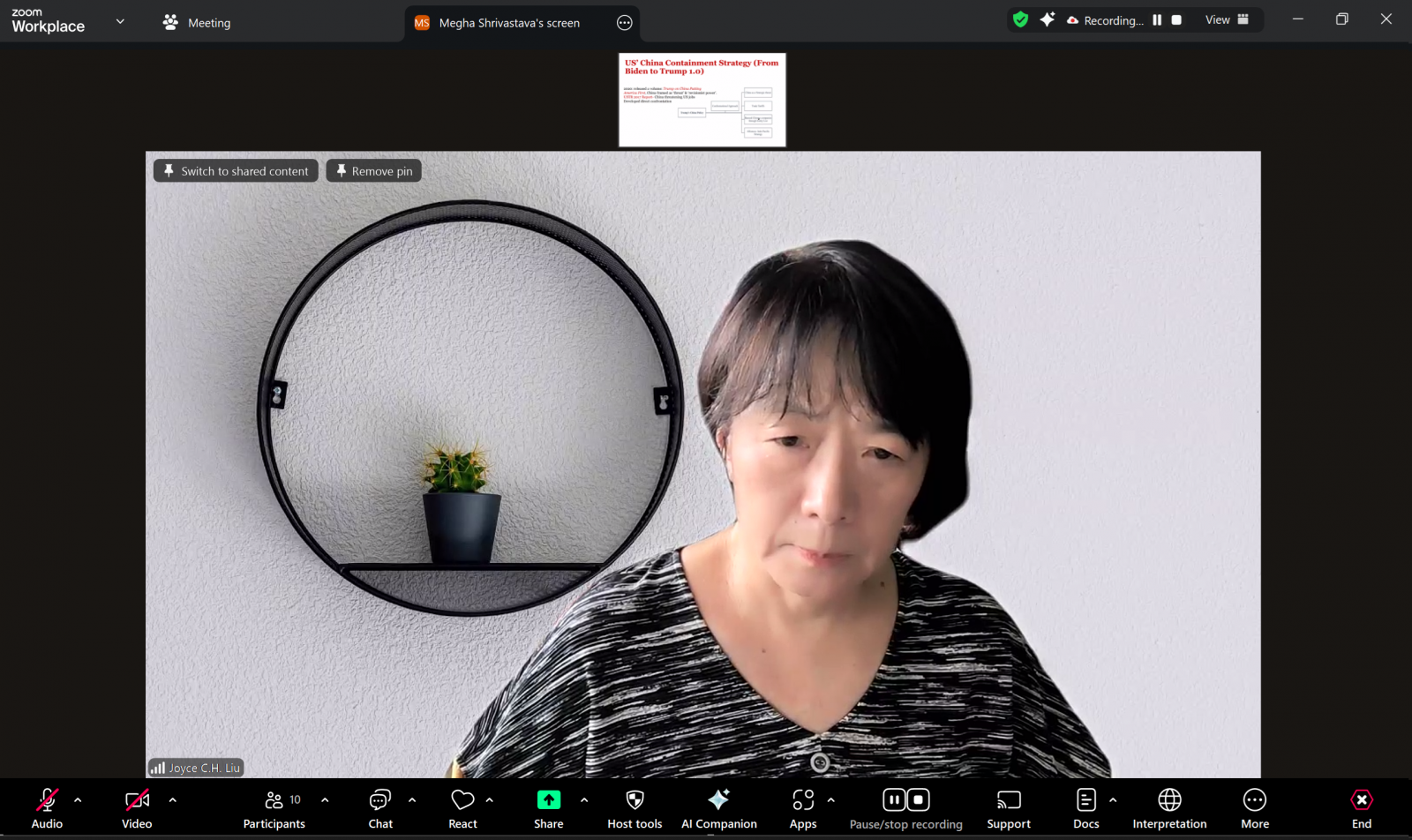Open the Chat panel
1412x840 pixels.
pyautogui.click(x=380, y=808)
